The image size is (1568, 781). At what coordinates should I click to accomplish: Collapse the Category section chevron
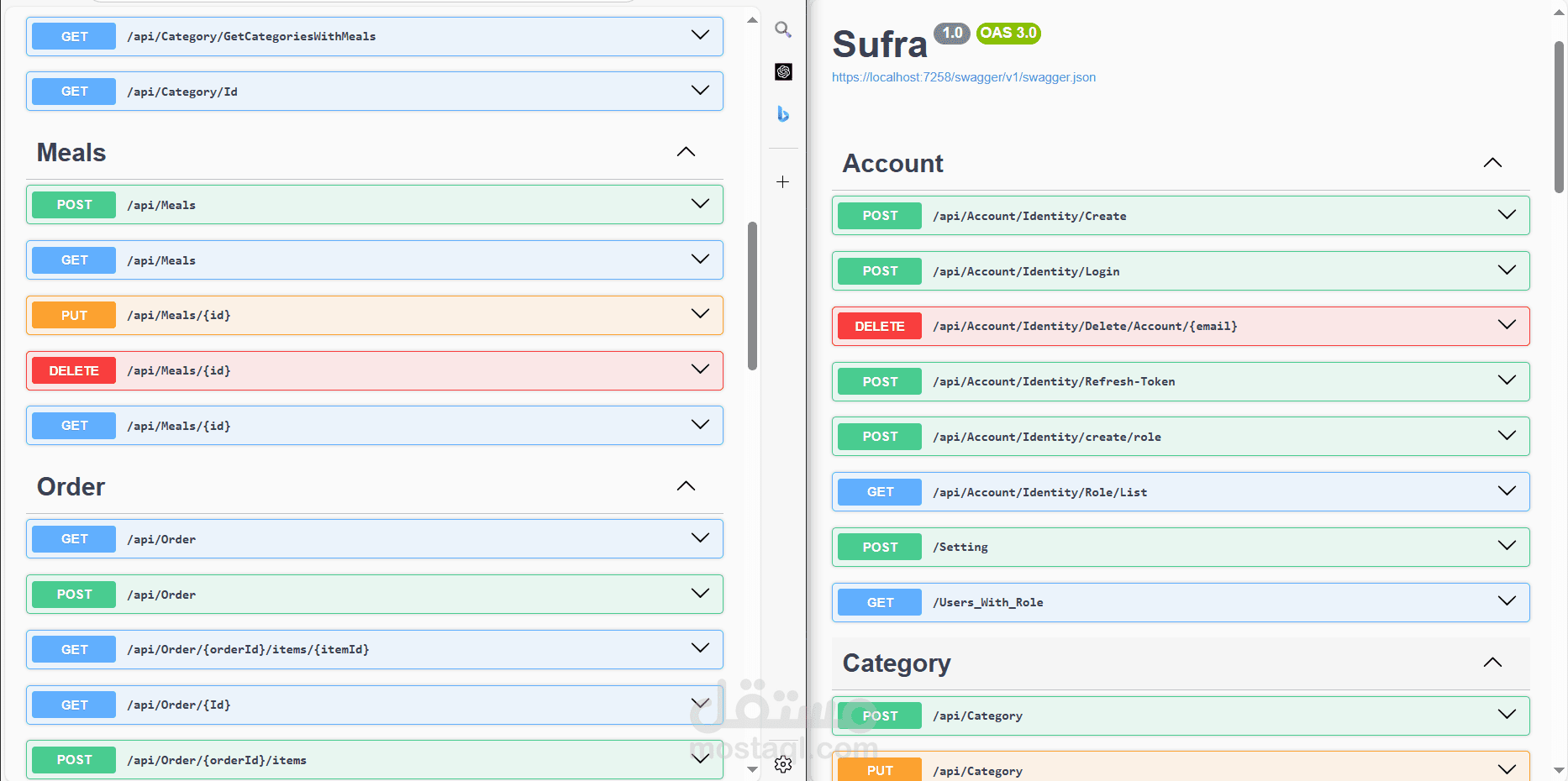[1492, 663]
